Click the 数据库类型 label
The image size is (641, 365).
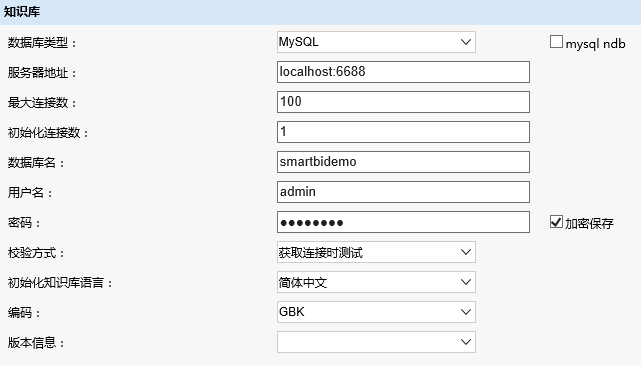(42, 43)
